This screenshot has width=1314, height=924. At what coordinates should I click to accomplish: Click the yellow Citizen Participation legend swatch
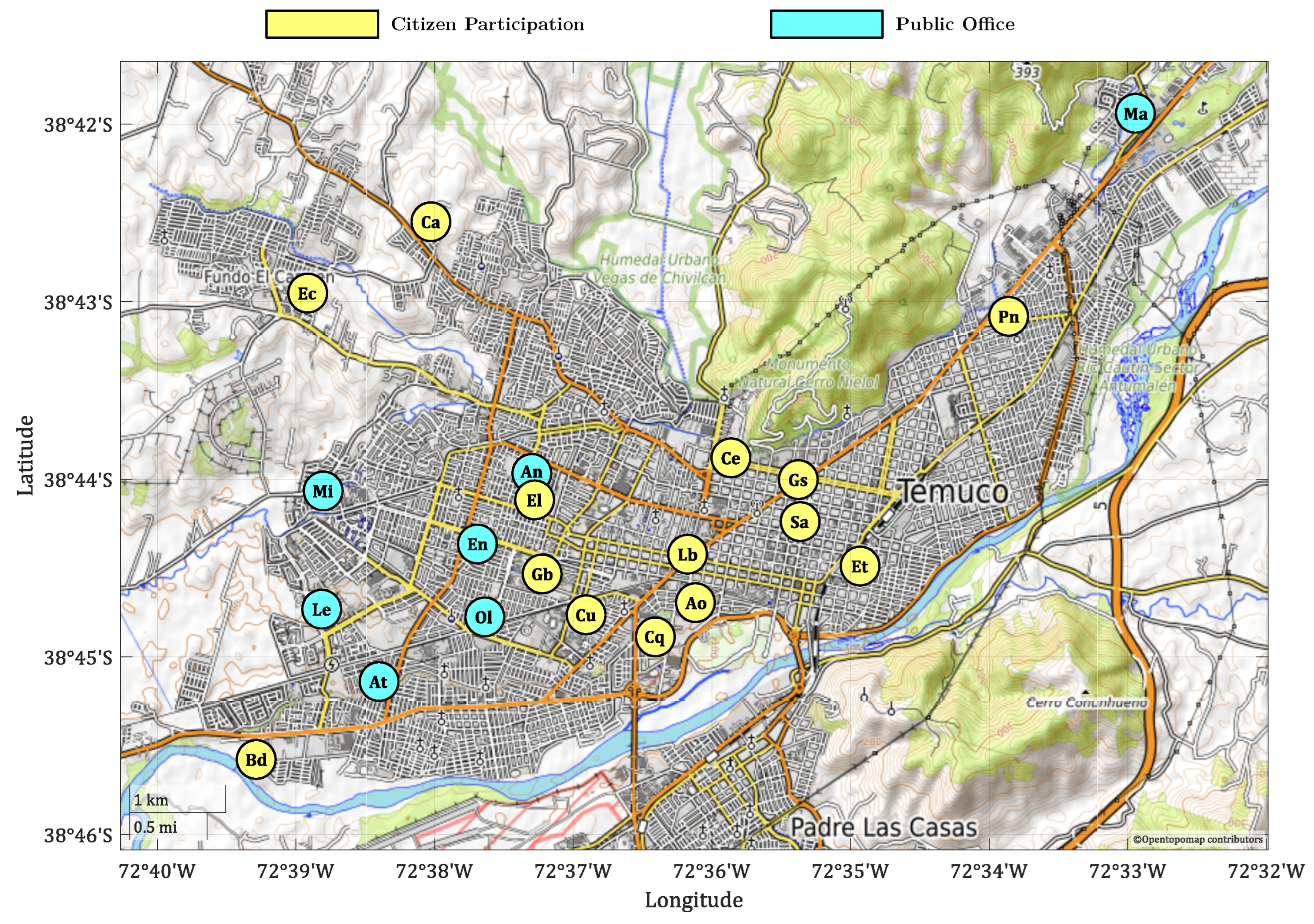tap(322, 24)
